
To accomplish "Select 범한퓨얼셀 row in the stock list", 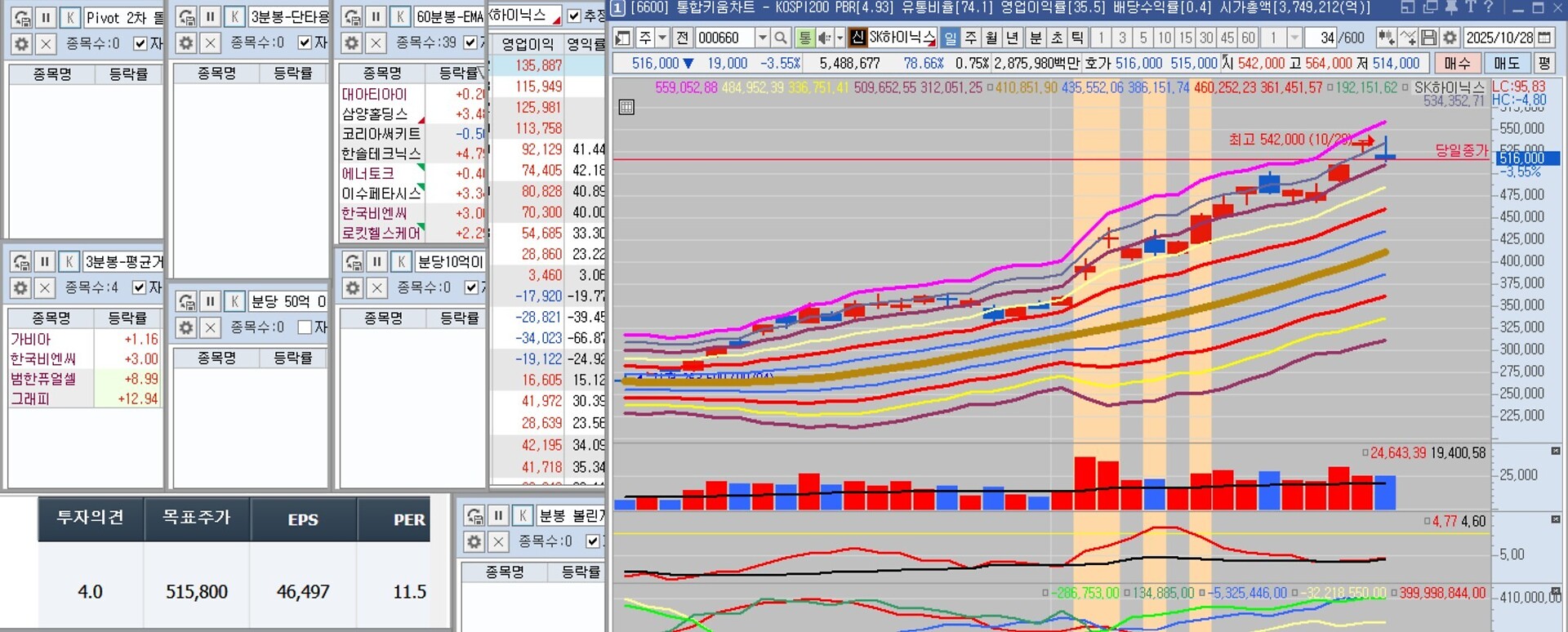I will click(x=43, y=379).
